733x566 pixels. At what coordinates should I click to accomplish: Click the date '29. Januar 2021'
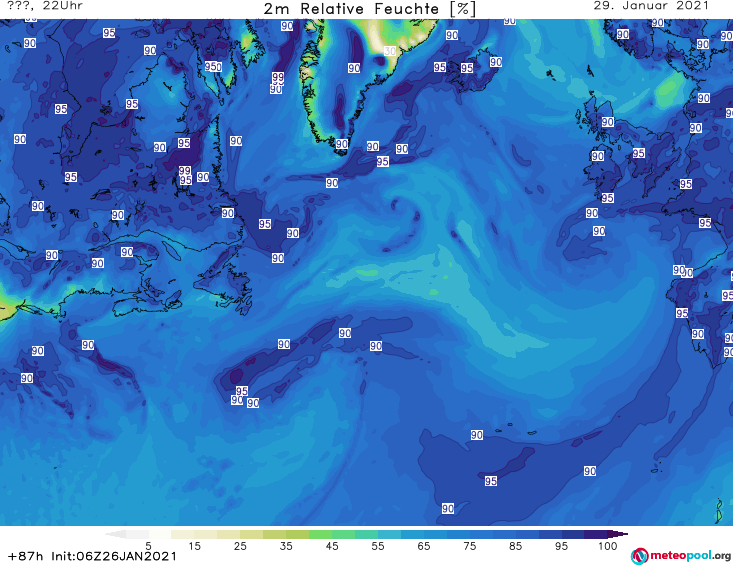(x=651, y=6)
